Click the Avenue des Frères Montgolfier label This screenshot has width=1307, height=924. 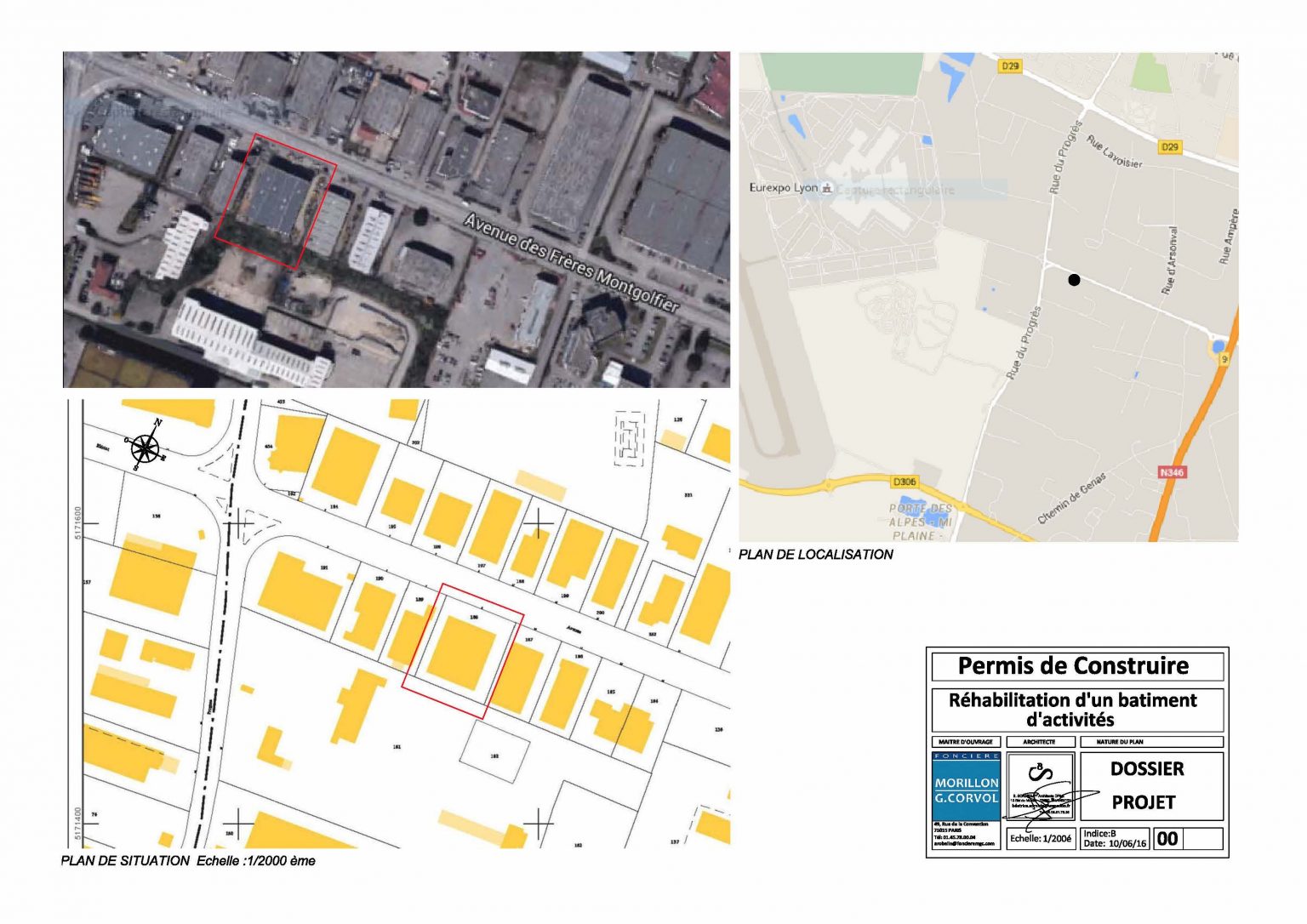[x=571, y=263]
